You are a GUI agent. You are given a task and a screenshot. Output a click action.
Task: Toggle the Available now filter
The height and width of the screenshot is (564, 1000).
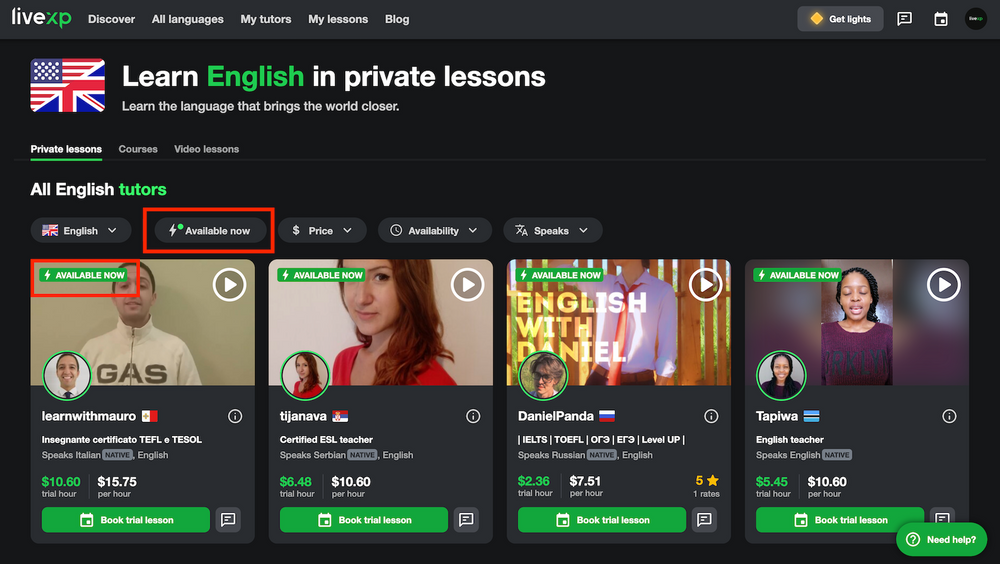210,231
